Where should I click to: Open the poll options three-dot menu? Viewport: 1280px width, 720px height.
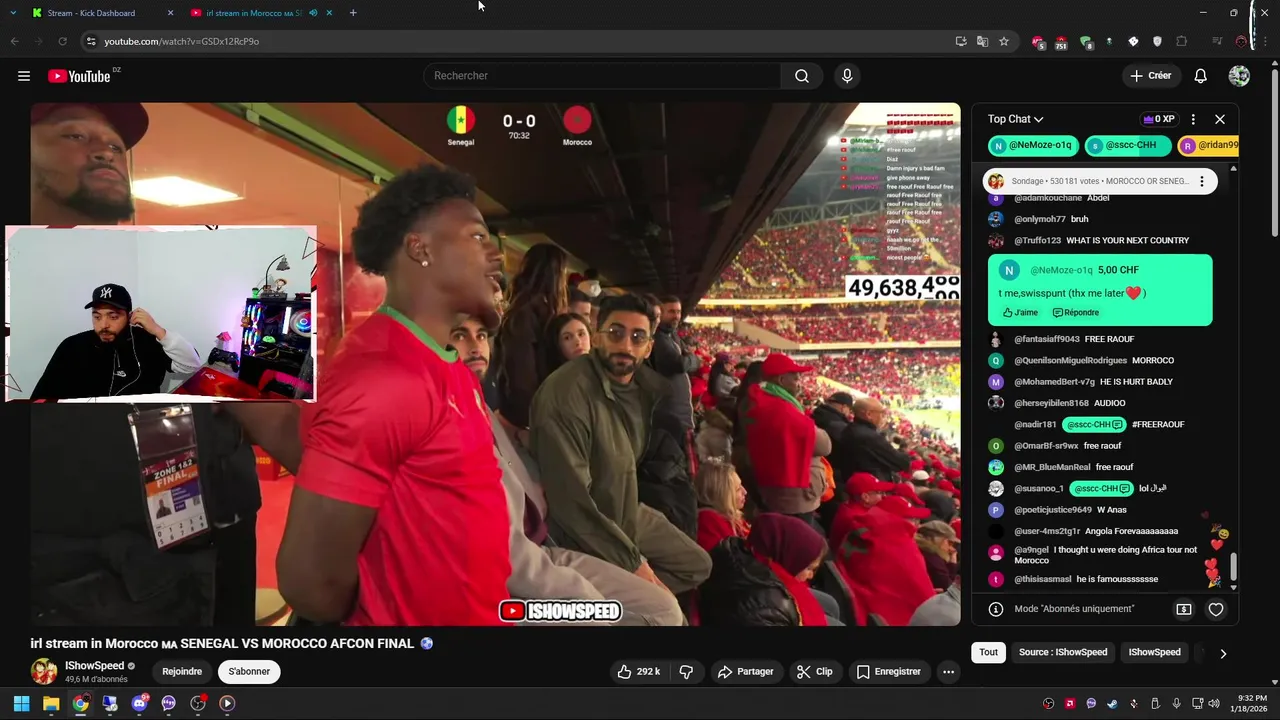tap(1202, 181)
